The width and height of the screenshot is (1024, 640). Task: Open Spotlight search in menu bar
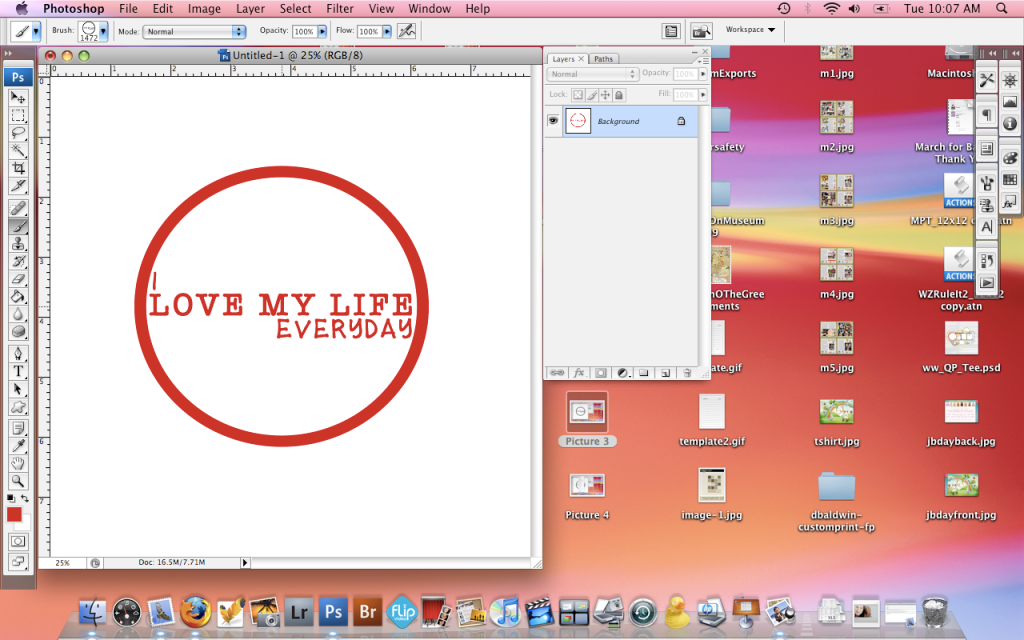1002,8
